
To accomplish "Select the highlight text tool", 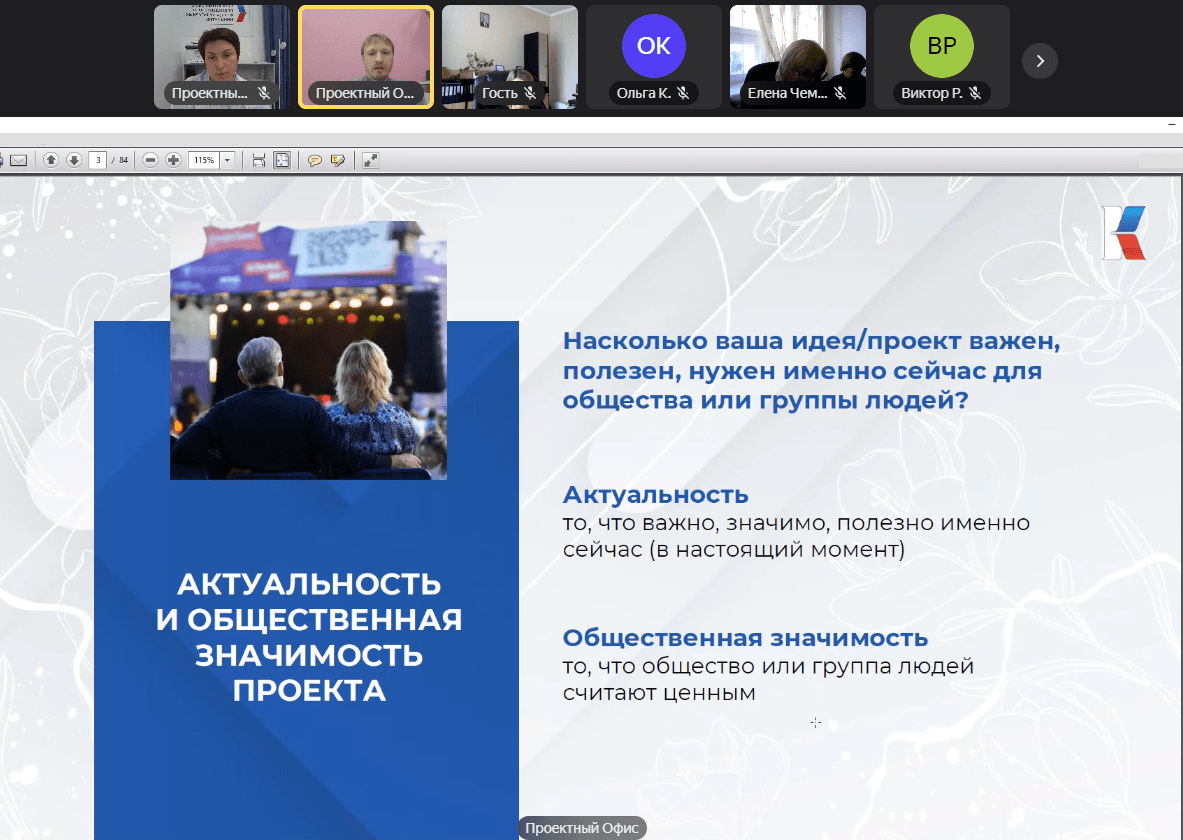I will 338,160.
